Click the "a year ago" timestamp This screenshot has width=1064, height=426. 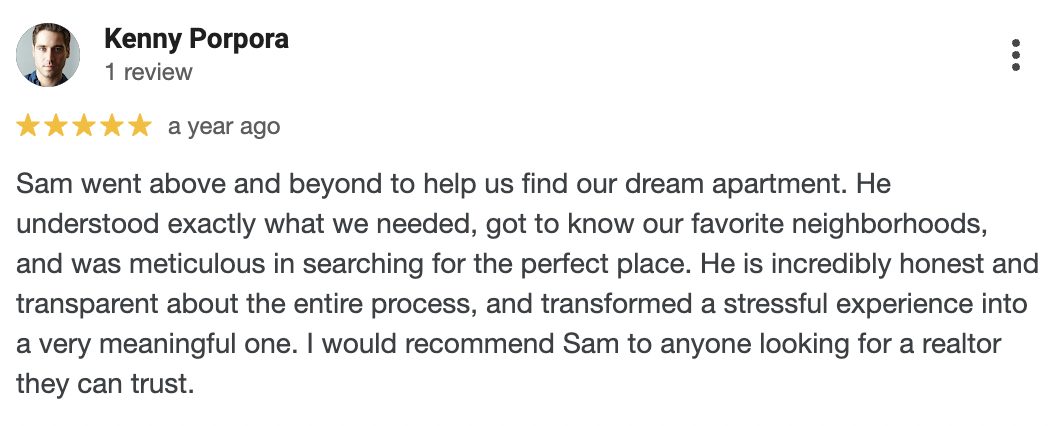pos(224,127)
